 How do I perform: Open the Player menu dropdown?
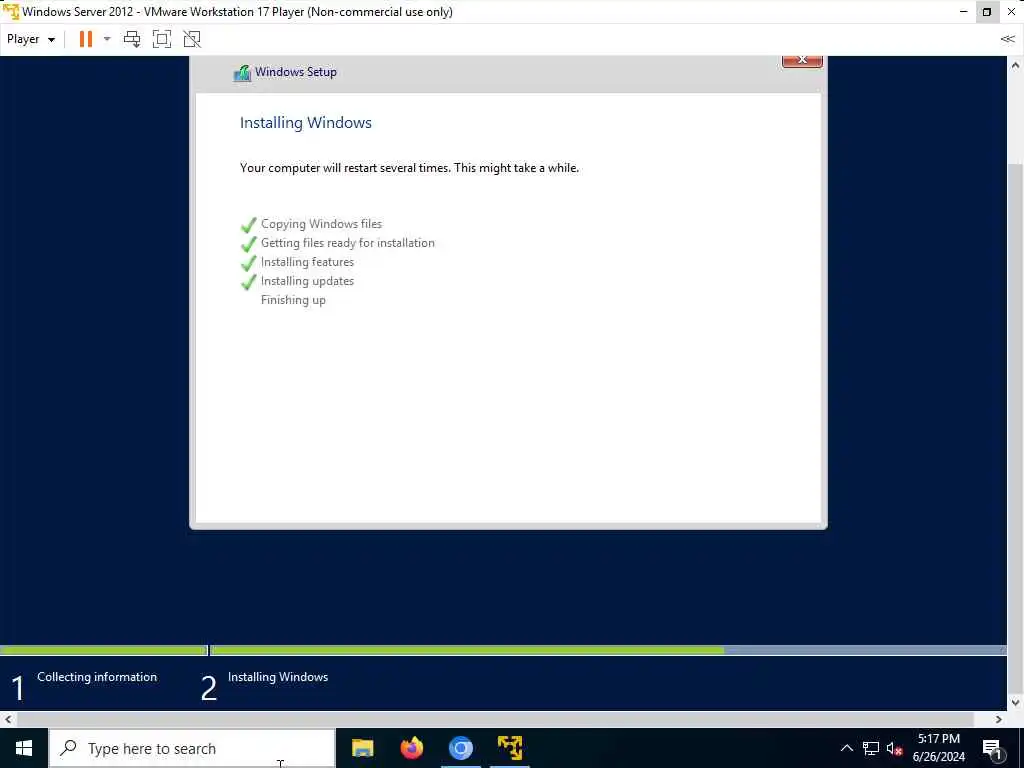(31, 39)
